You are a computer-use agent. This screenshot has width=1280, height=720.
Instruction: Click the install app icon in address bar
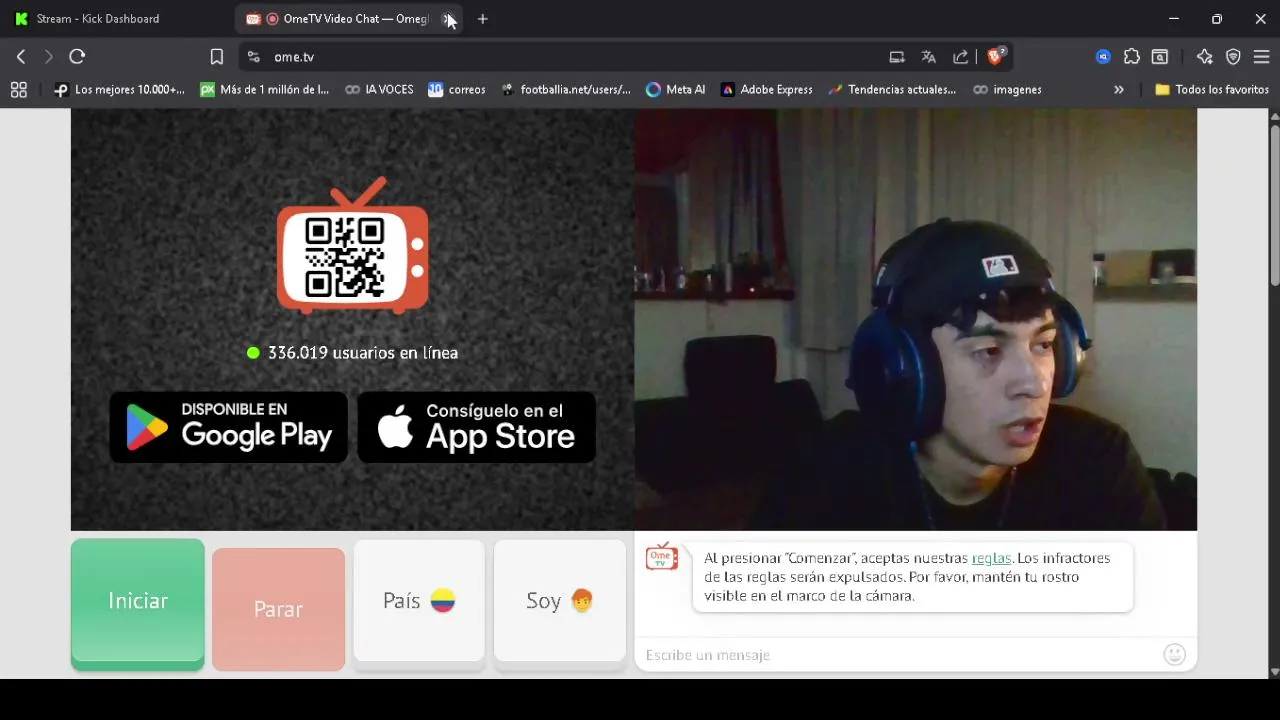pos(897,57)
